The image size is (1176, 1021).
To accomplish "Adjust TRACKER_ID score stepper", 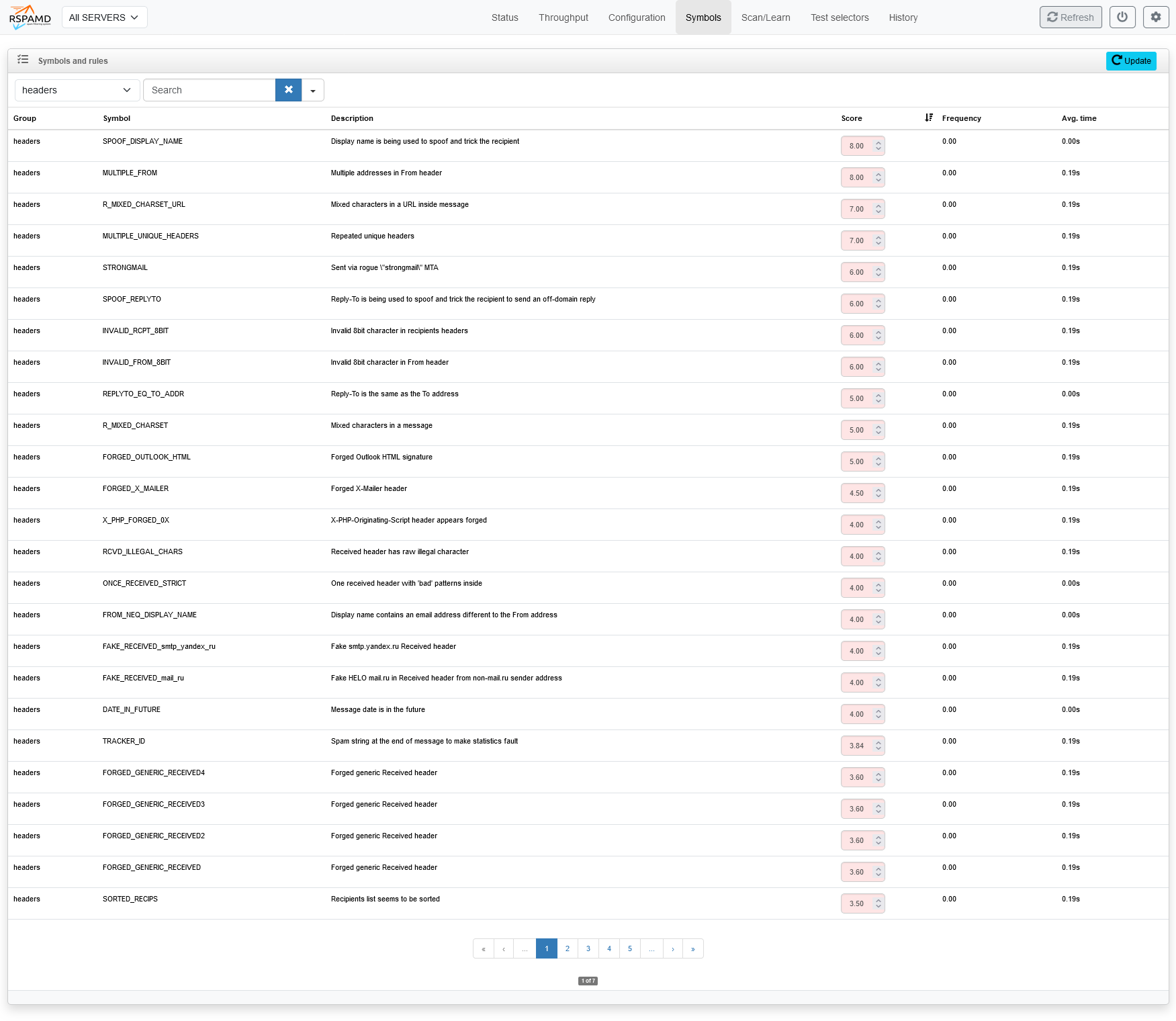I will click(x=878, y=746).
